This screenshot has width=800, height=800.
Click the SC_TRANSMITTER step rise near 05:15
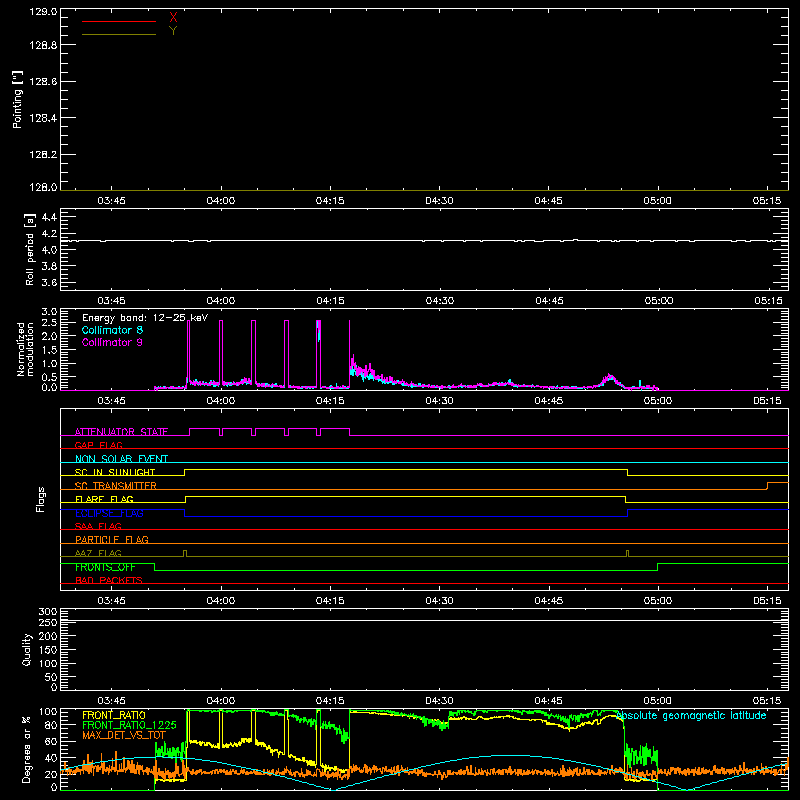(x=767, y=486)
